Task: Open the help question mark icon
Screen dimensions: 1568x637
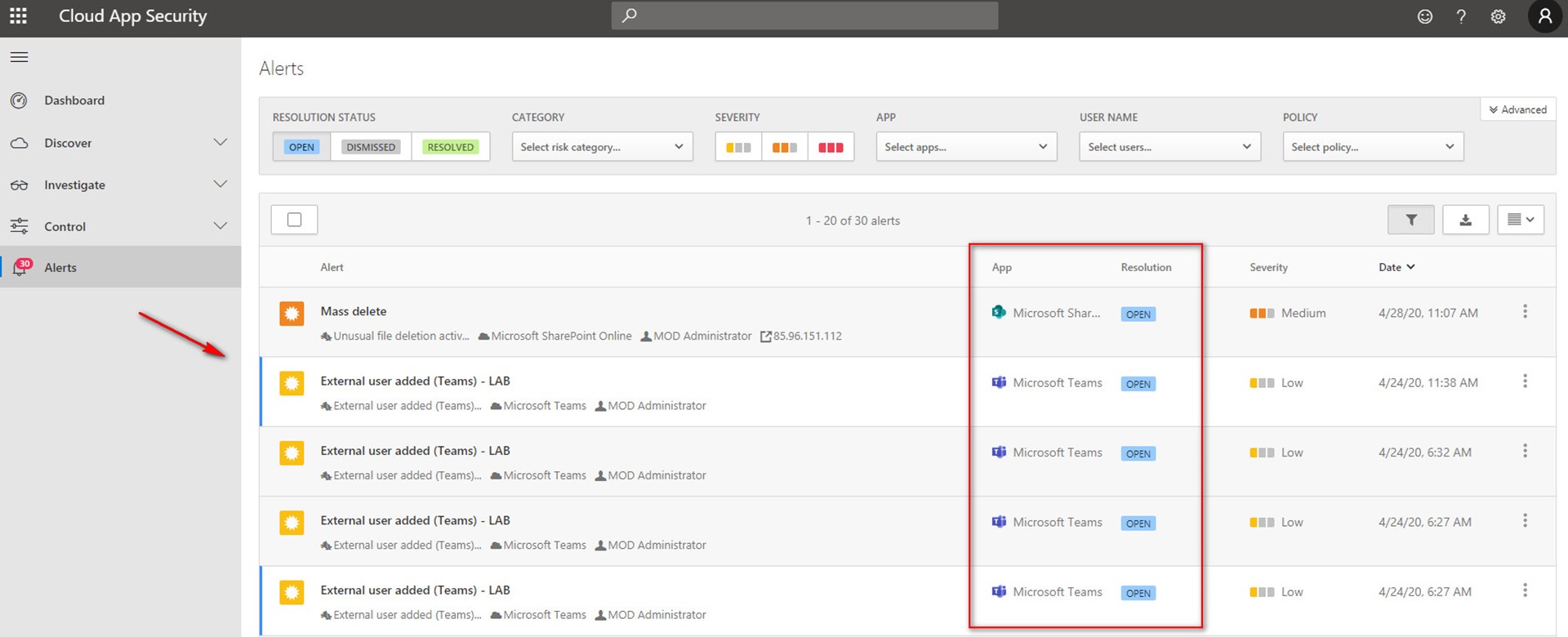Action: (1461, 16)
